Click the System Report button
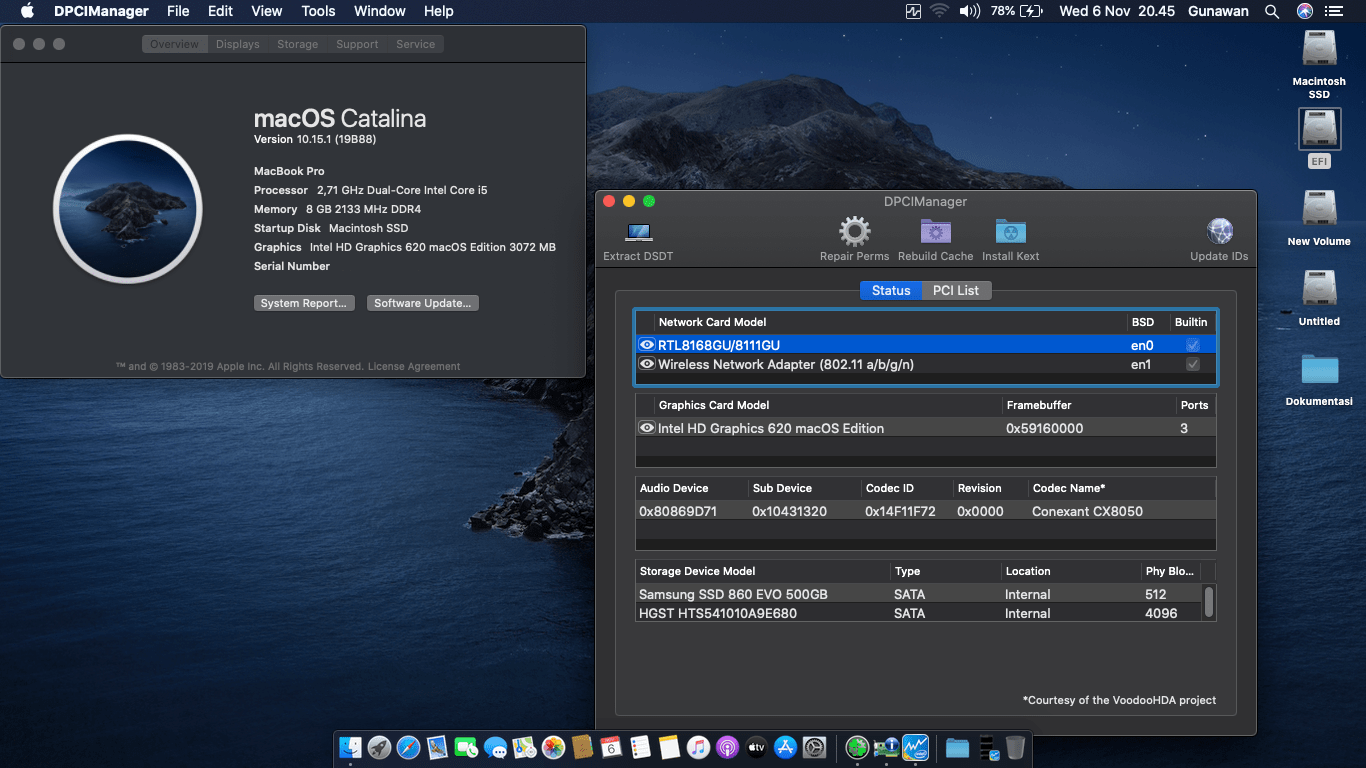1366x768 pixels. (304, 302)
